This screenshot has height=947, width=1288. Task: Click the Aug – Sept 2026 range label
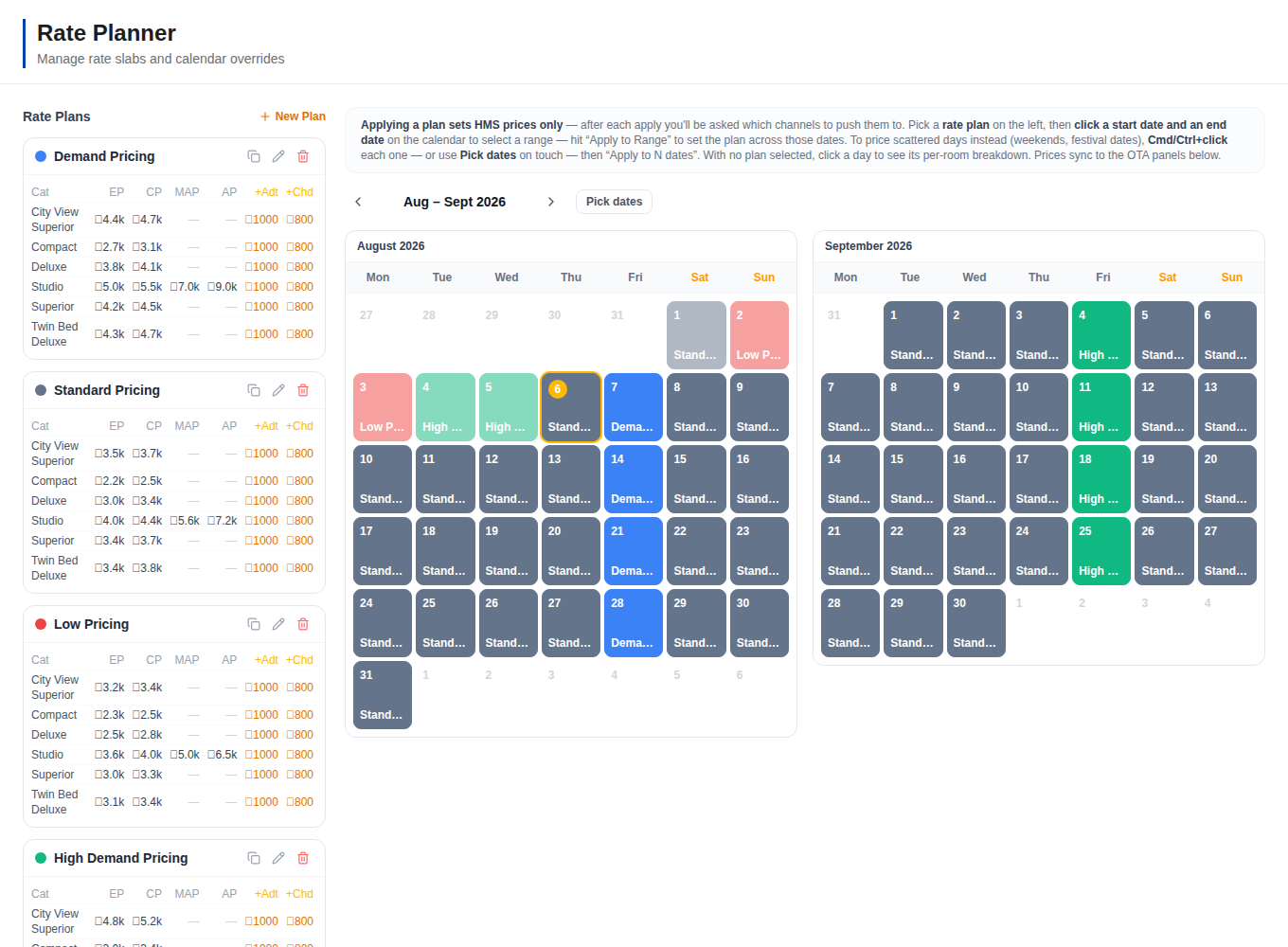click(455, 202)
